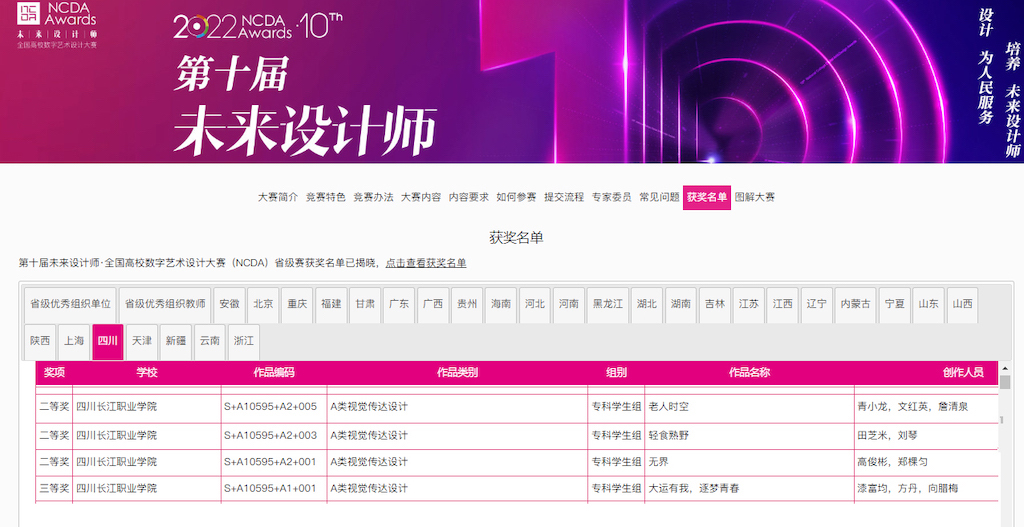Follow the 点击查看获奖名单 link
This screenshot has height=527, width=1024.
click(426, 263)
